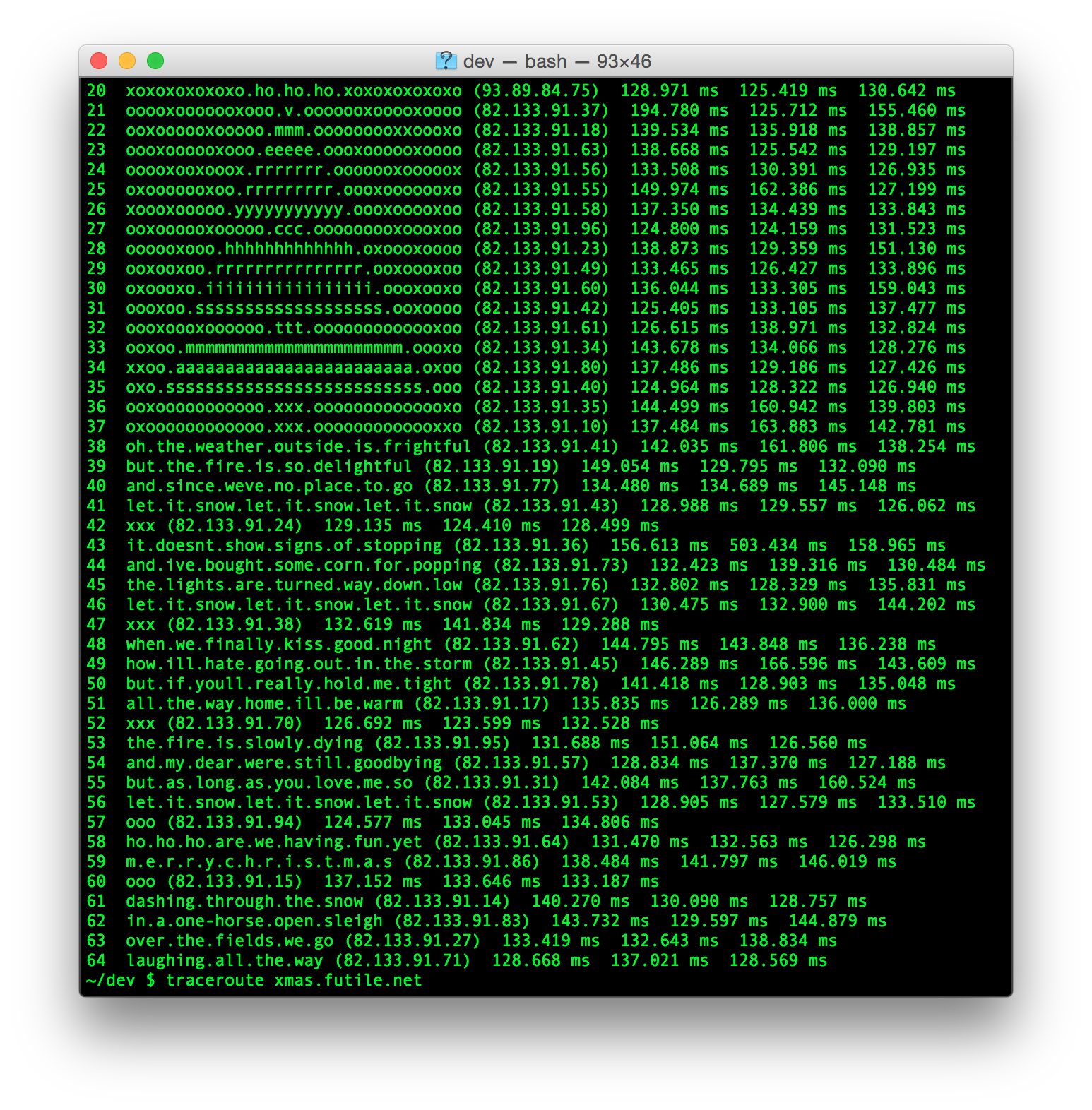Click the IP address (82.133.91.24) on hop 42
The width and height of the screenshot is (1092, 1110).
[235, 525]
